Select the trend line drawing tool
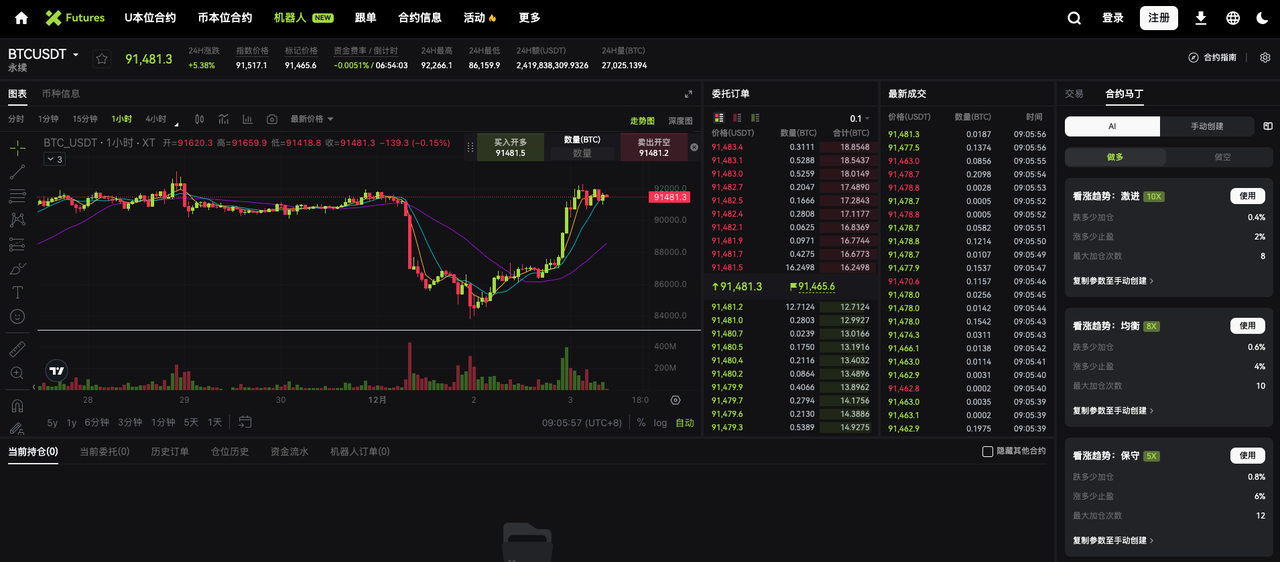Viewport: 1280px width, 562px height. click(17, 172)
